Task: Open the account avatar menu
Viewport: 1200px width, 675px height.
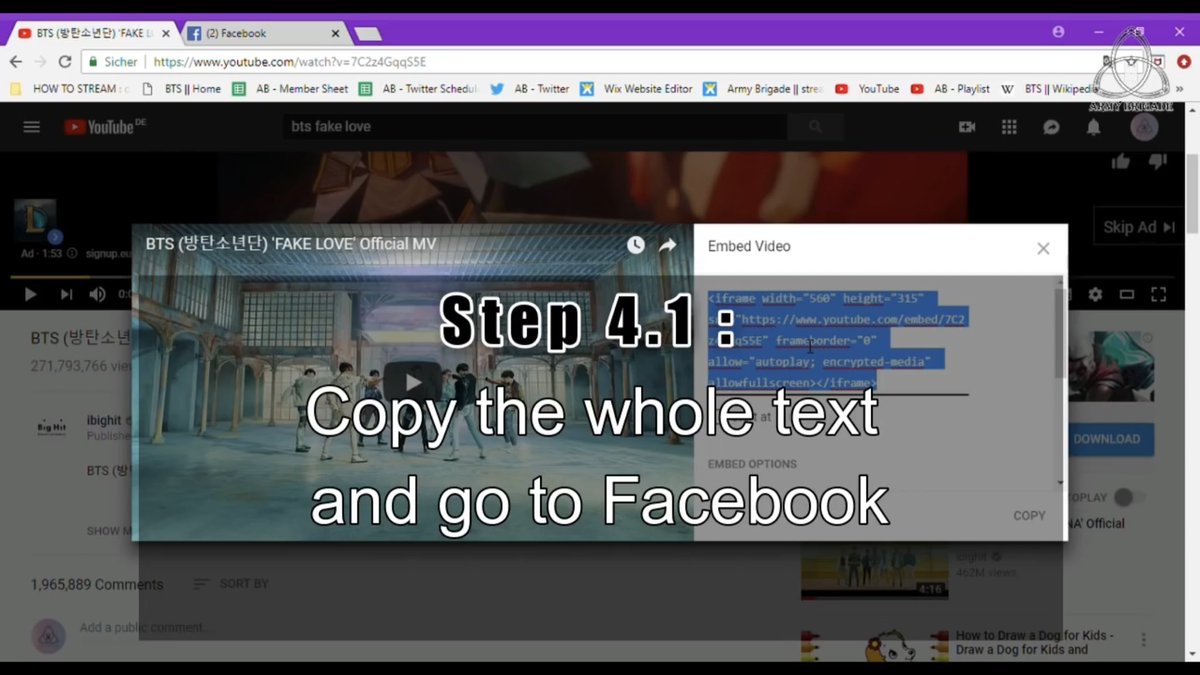Action: [1144, 127]
